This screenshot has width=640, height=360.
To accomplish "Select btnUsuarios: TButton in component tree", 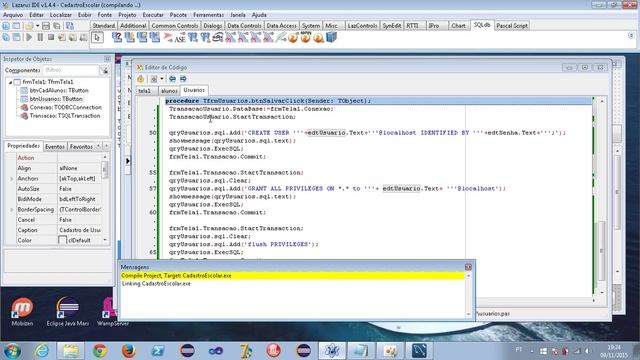I will 56,99.
